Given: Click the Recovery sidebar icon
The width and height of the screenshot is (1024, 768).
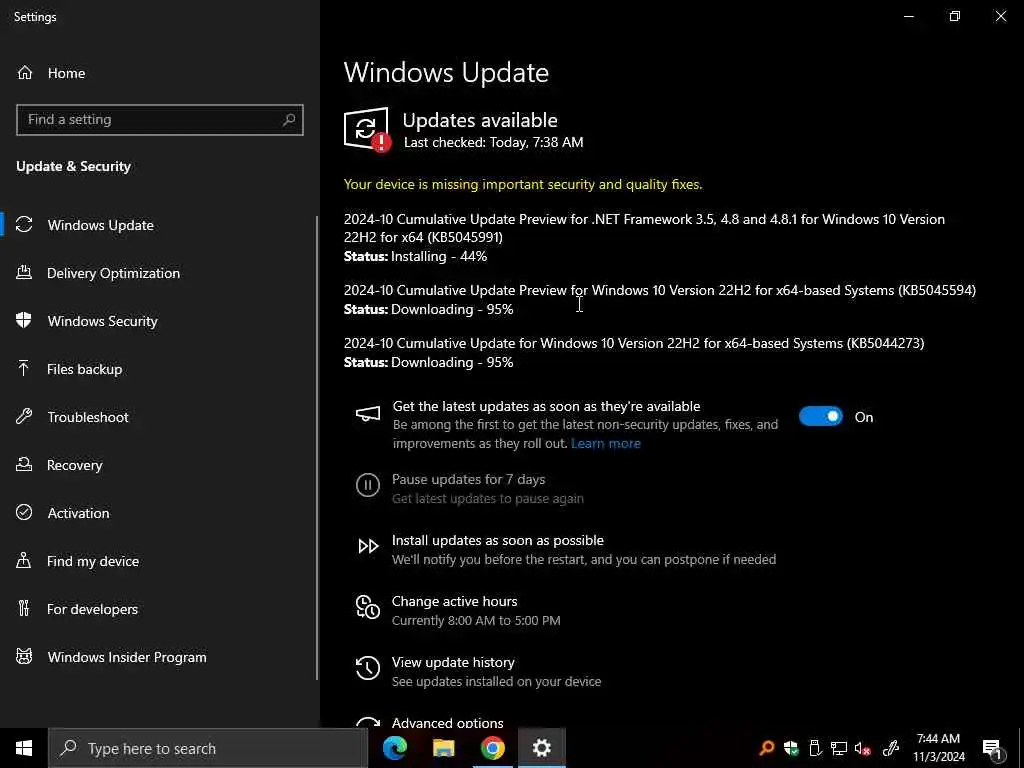Looking at the screenshot, I should (24, 464).
